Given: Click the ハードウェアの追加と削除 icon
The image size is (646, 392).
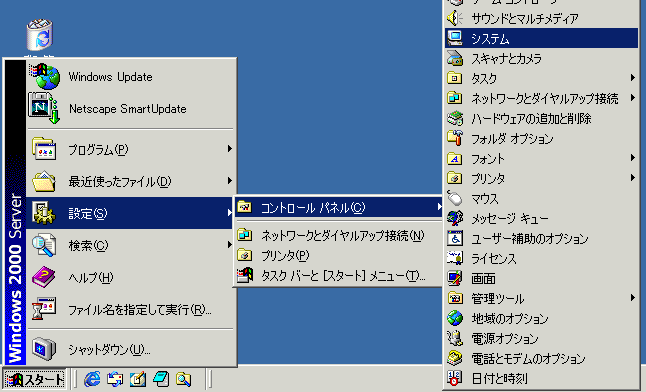Looking at the screenshot, I should pos(455,118).
